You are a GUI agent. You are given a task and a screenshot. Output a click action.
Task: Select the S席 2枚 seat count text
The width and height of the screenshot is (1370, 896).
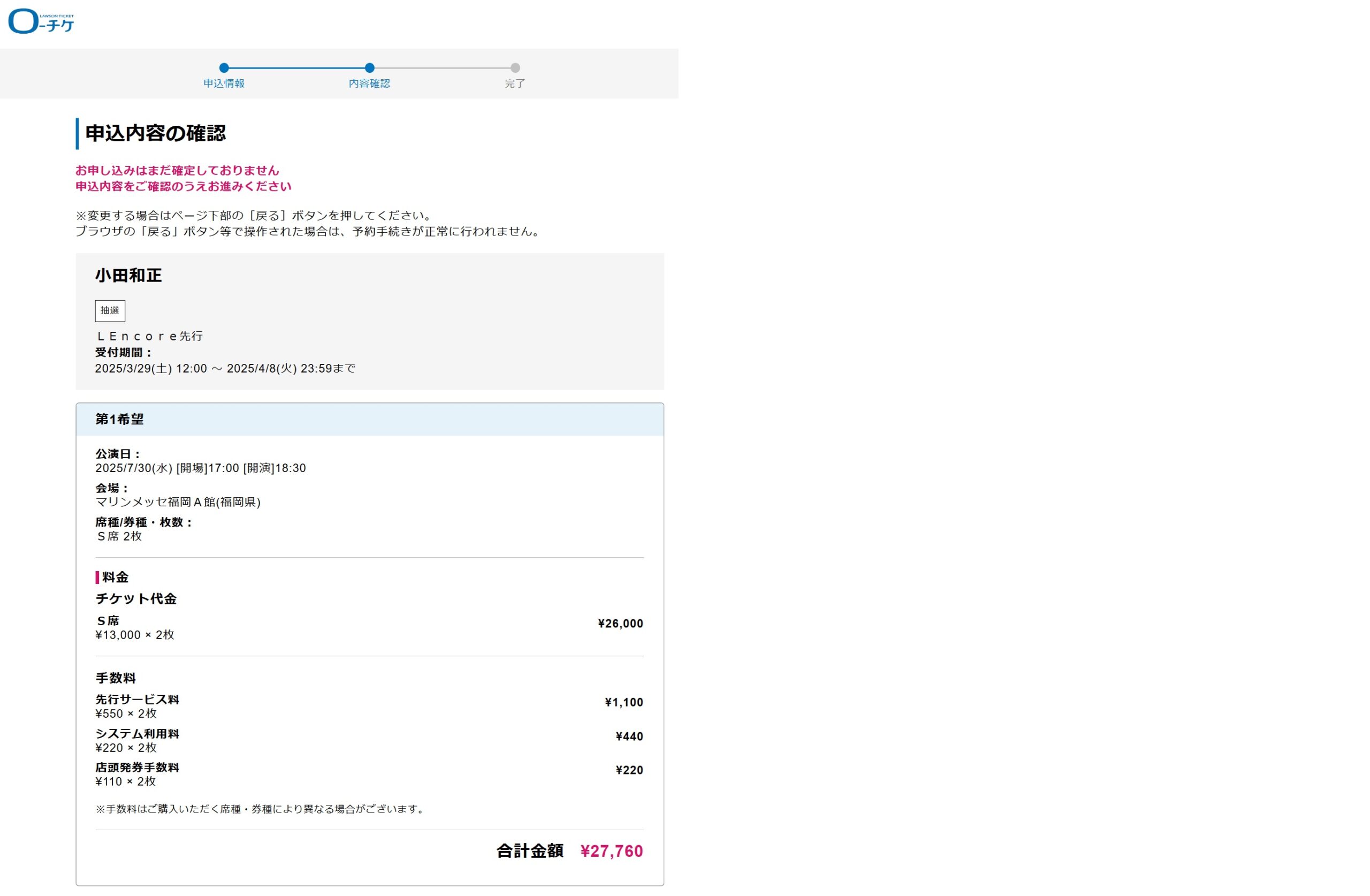[x=119, y=536]
